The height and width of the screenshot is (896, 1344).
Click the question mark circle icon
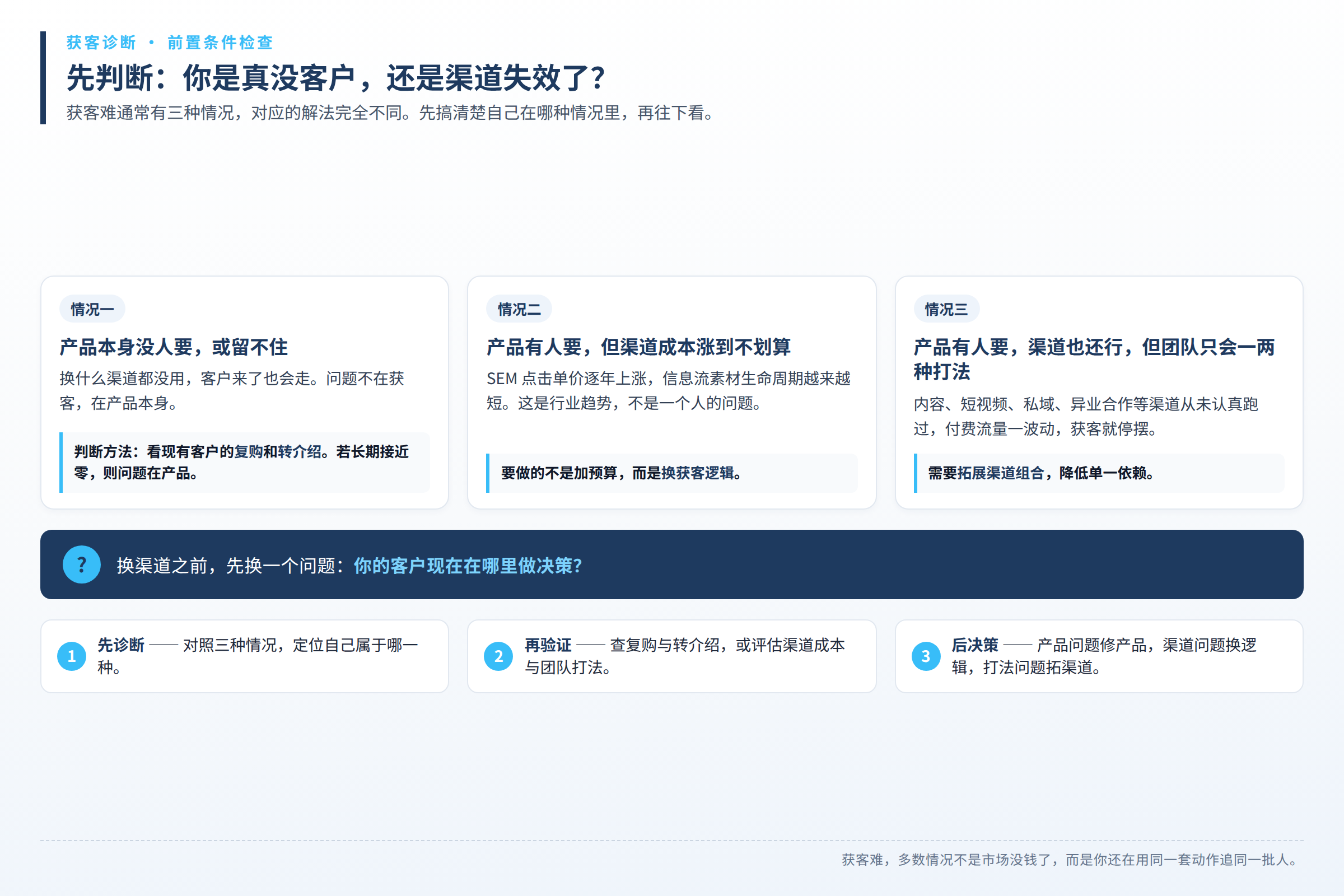point(82,564)
